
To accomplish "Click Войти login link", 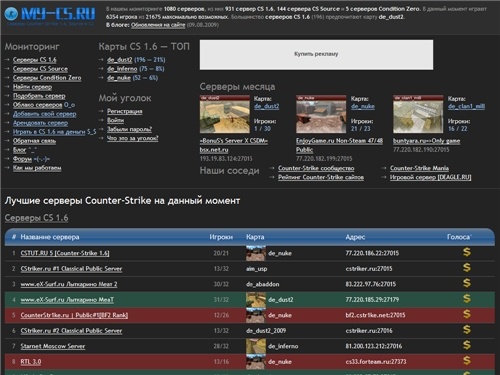I will click(x=115, y=120).
